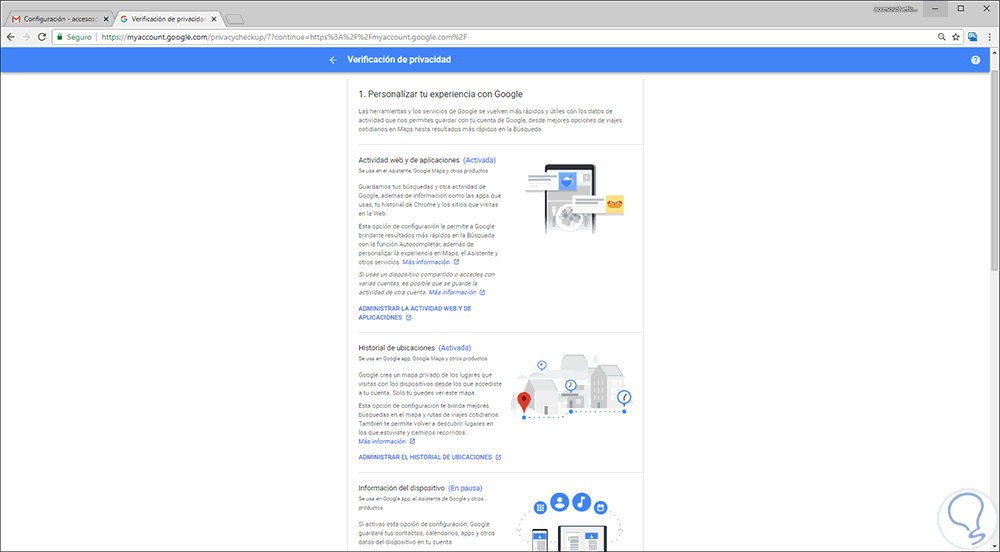
Task: Click the back arrow next to Verificación de privacidad
Action: click(x=333, y=60)
